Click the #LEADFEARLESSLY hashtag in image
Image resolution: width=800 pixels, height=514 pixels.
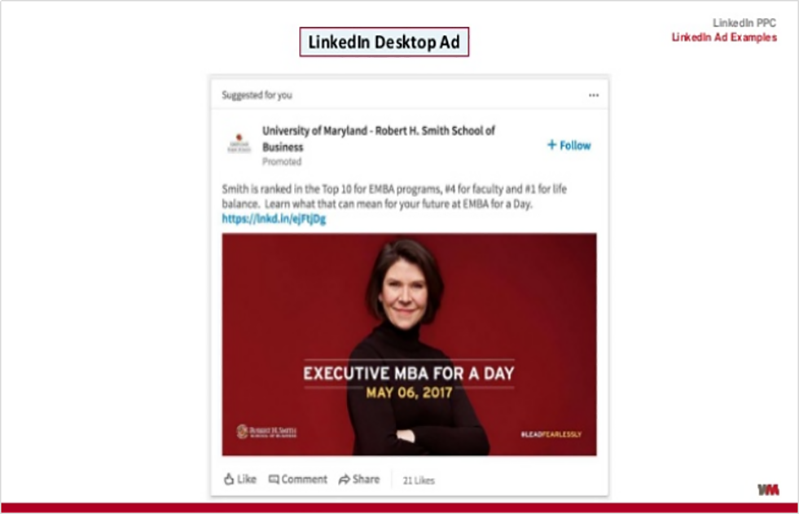click(551, 434)
